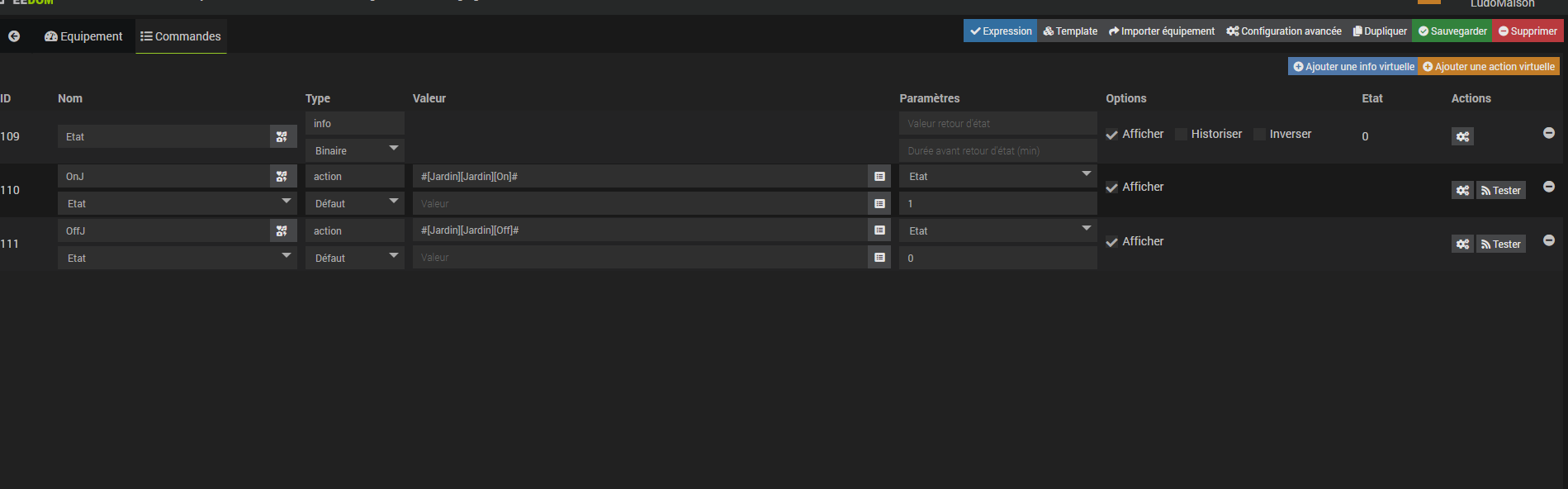1568x489 pixels.
Task: Click Dupliquer to duplicate equipment
Action: 1380,31
